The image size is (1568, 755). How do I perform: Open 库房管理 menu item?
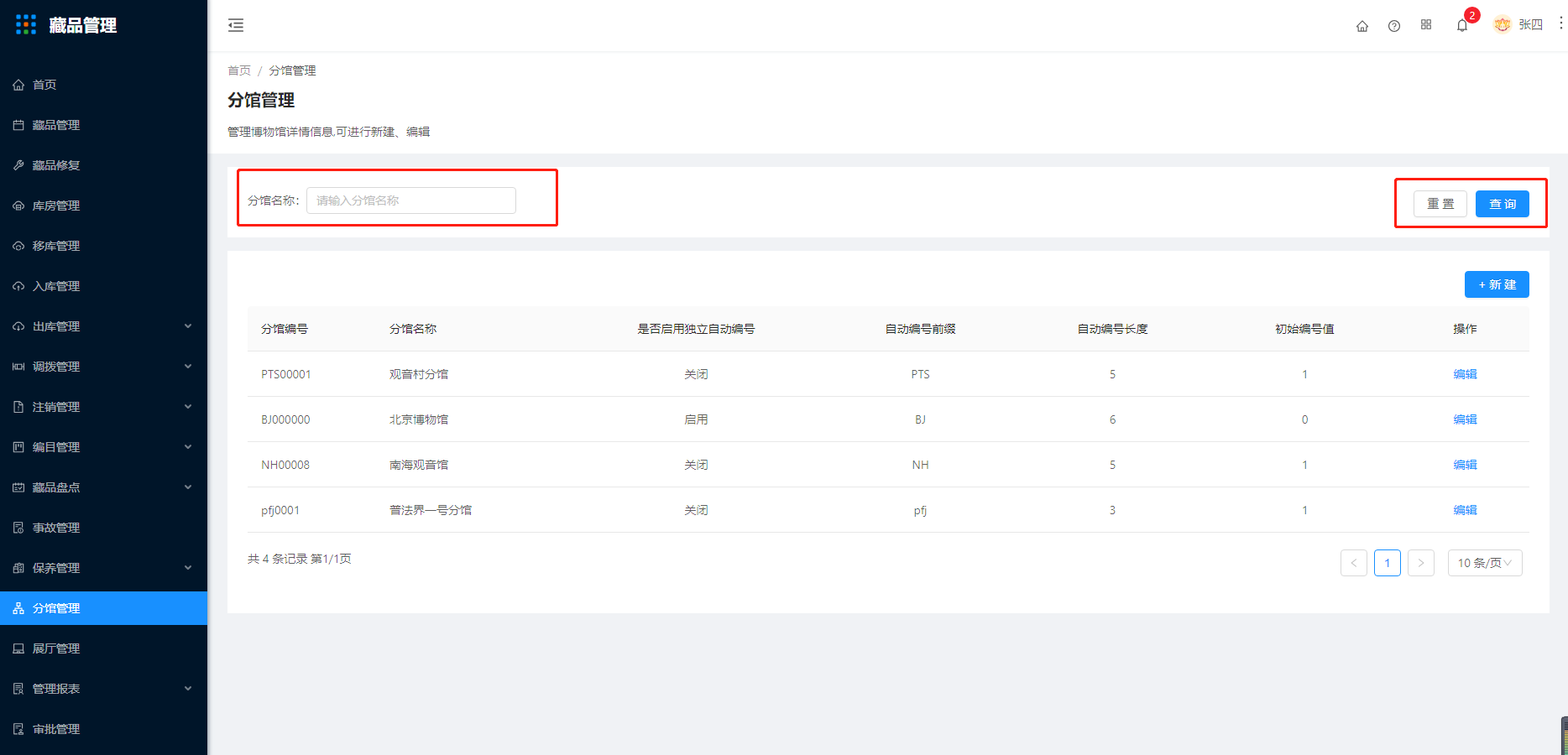click(103, 206)
